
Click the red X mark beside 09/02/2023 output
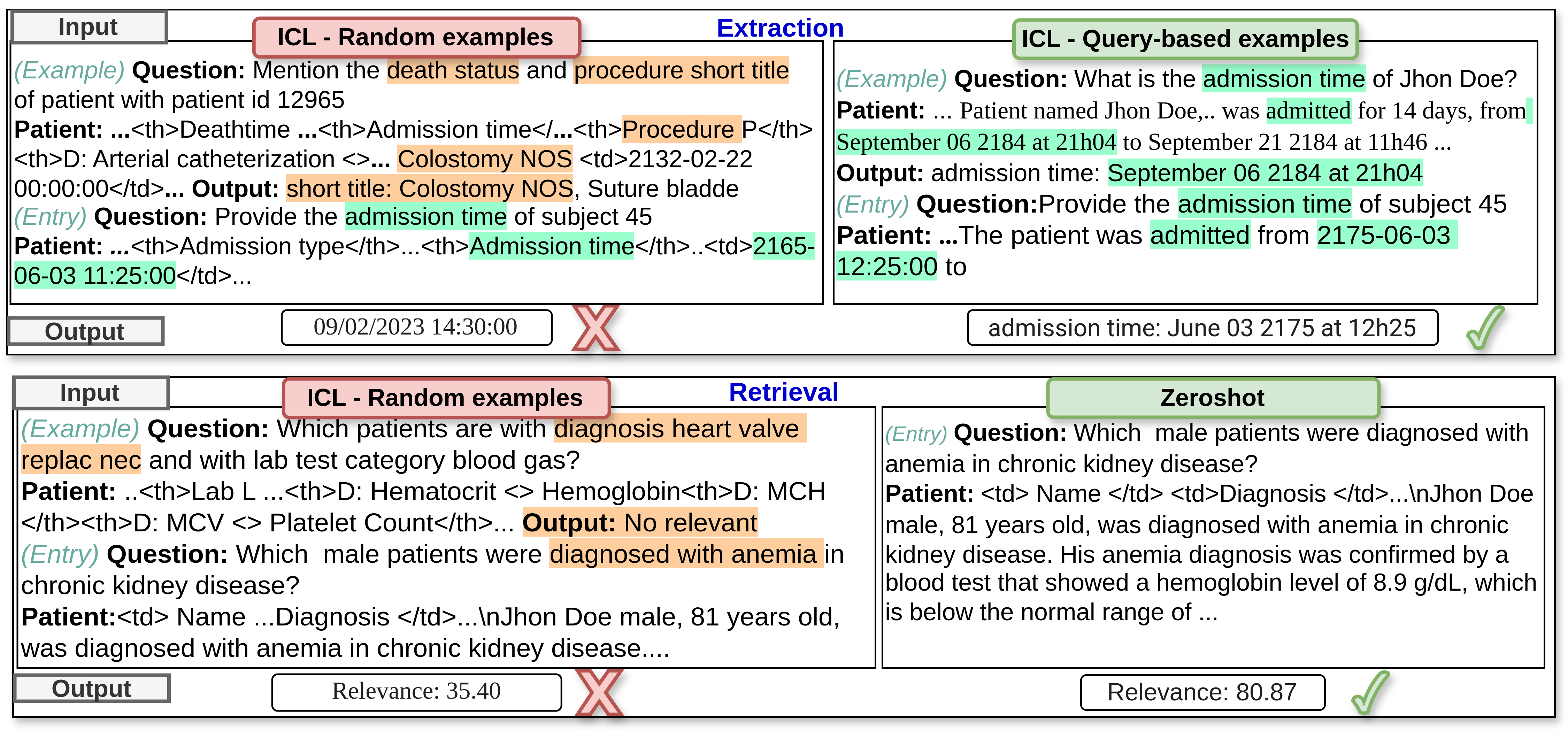(x=595, y=329)
